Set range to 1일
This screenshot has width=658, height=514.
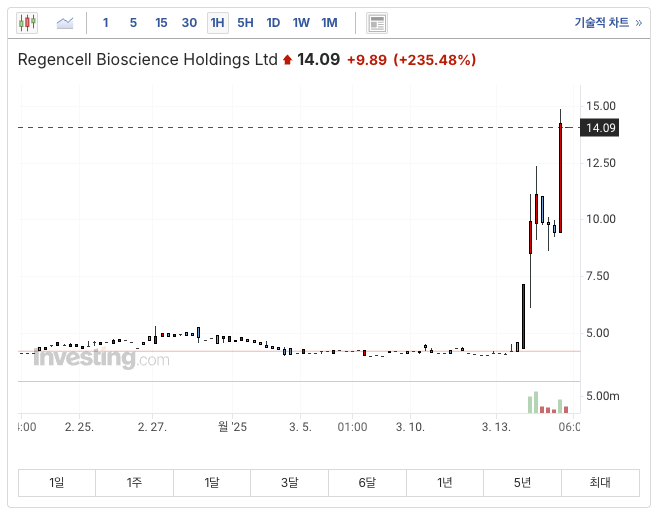pos(57,483)
